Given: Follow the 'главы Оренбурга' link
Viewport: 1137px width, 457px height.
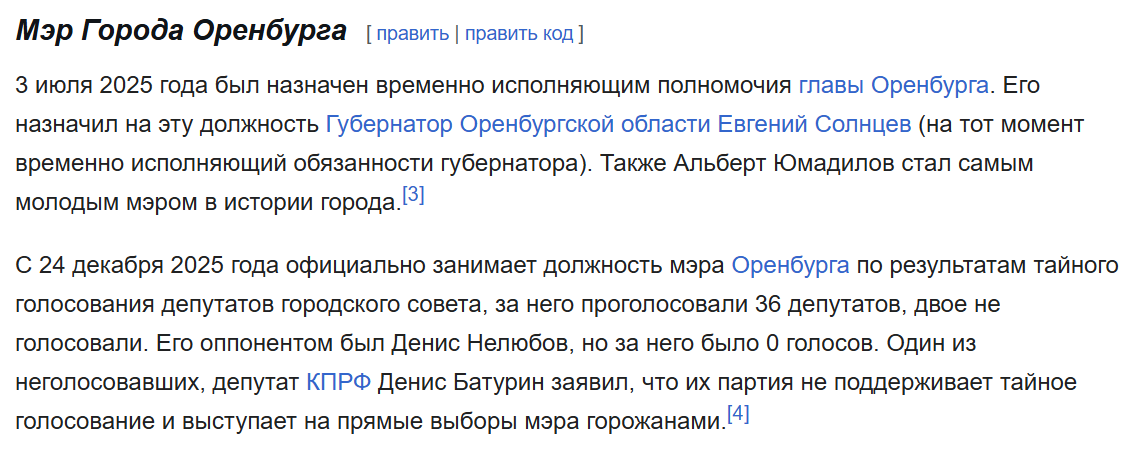Looking at the screenshot, I should [893, 86].
